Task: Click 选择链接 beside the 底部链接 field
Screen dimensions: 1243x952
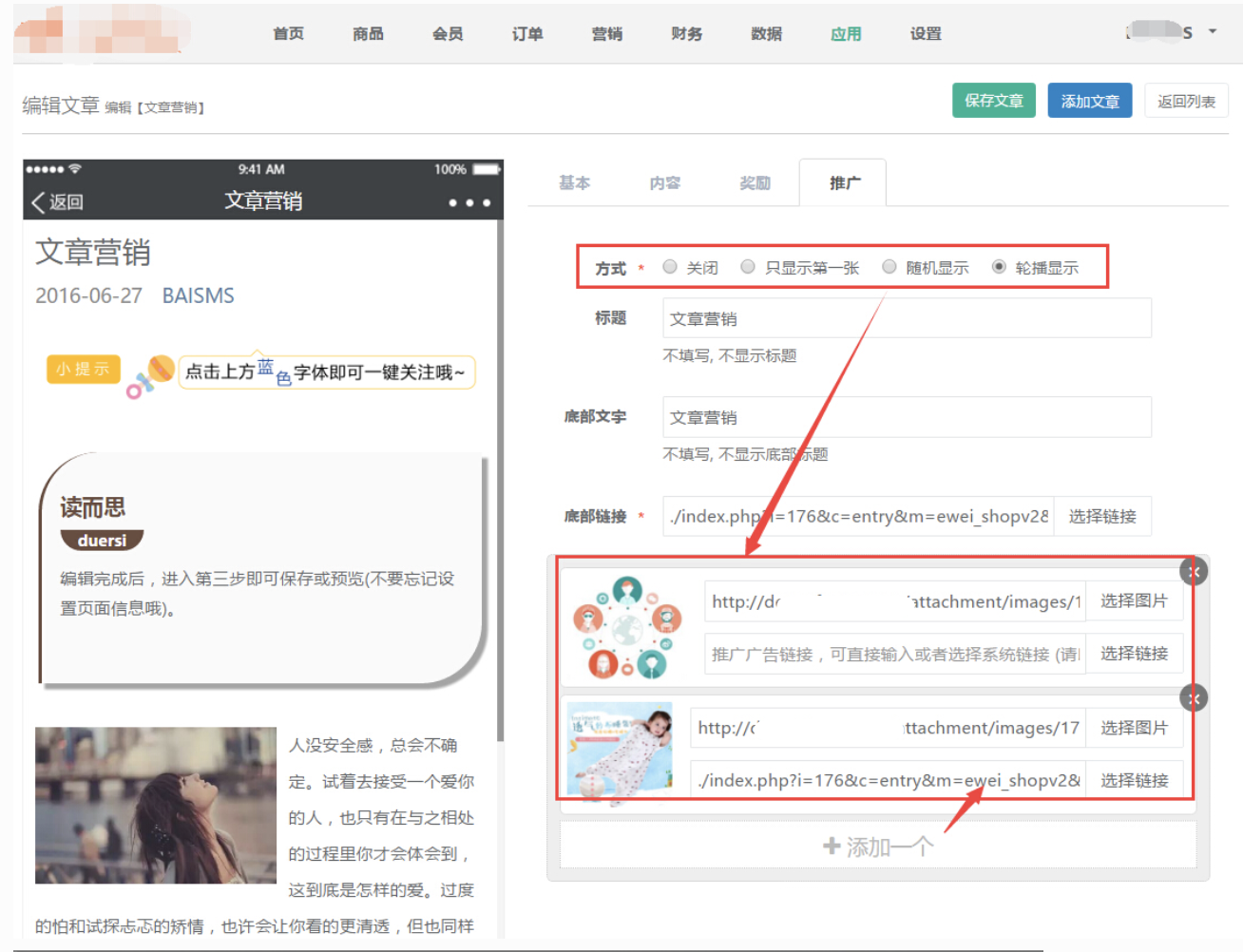Action: point(1102,516)
